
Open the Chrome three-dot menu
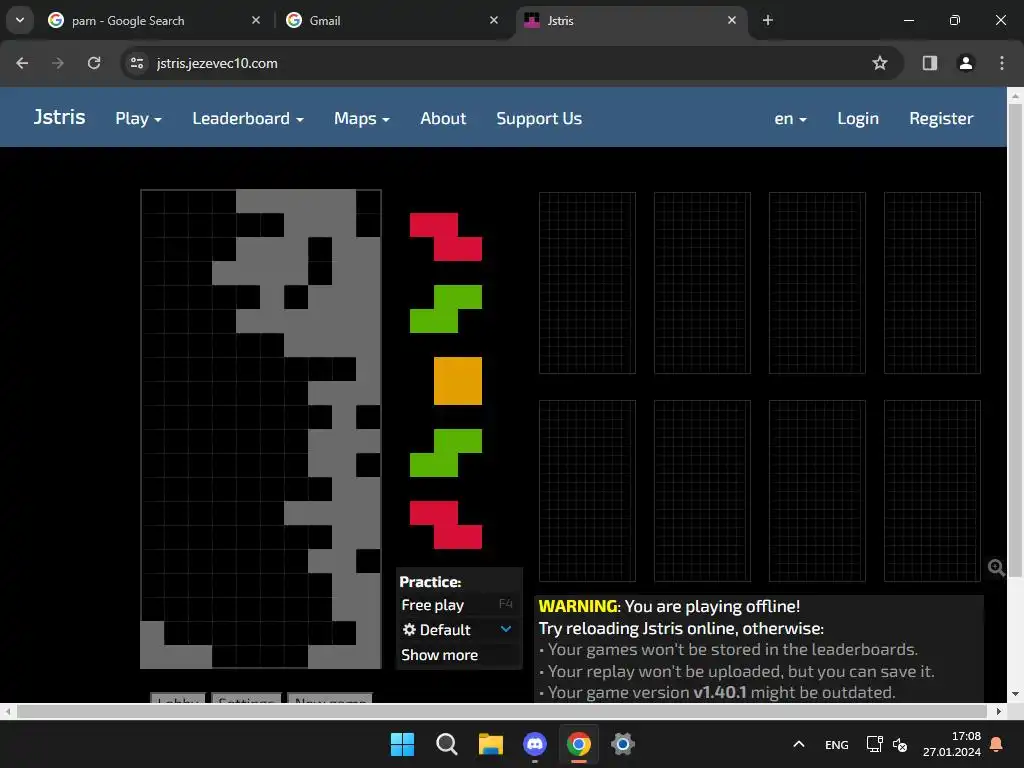point(1002,63)
